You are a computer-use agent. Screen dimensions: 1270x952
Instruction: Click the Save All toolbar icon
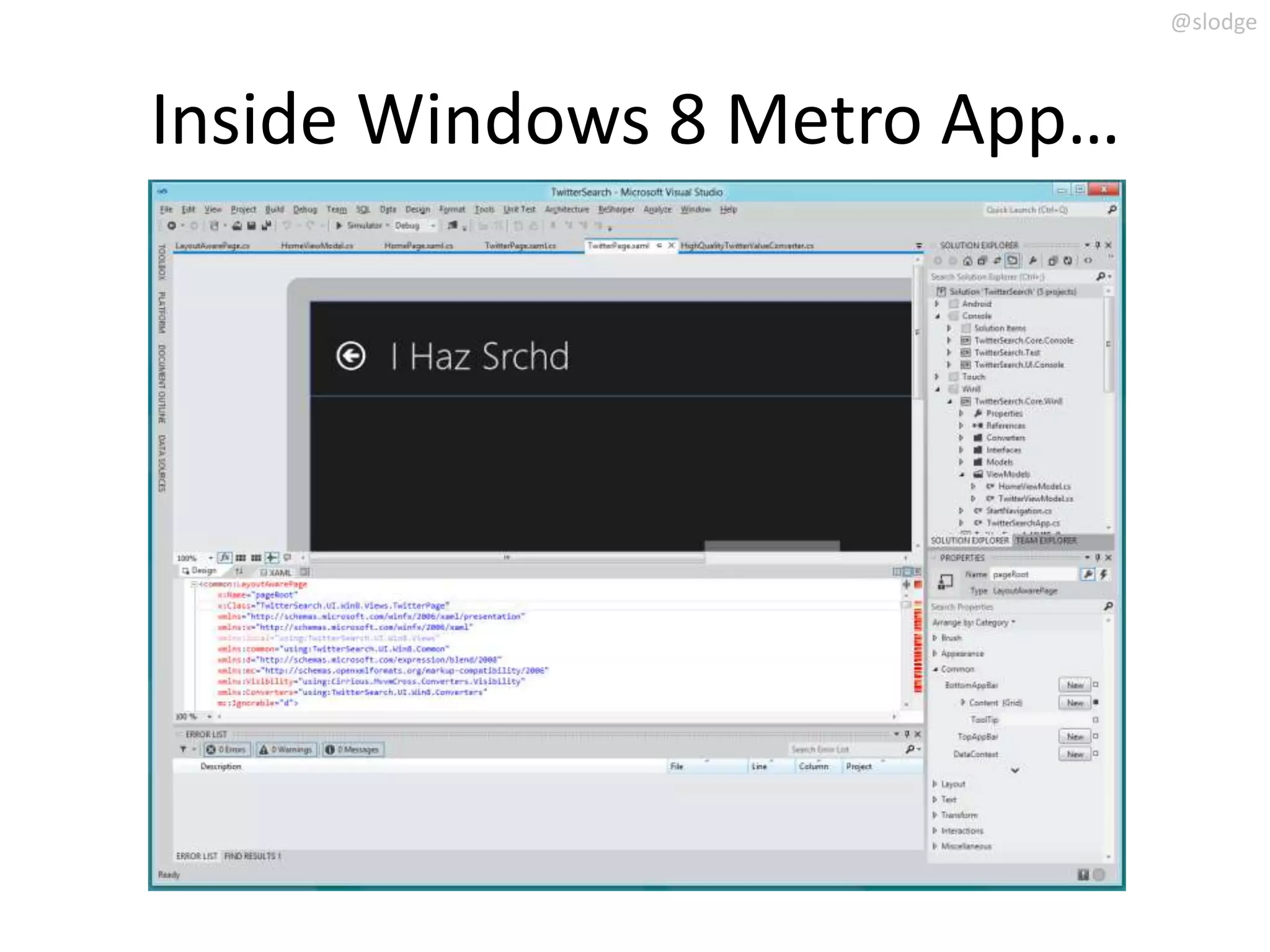point(266,226)
